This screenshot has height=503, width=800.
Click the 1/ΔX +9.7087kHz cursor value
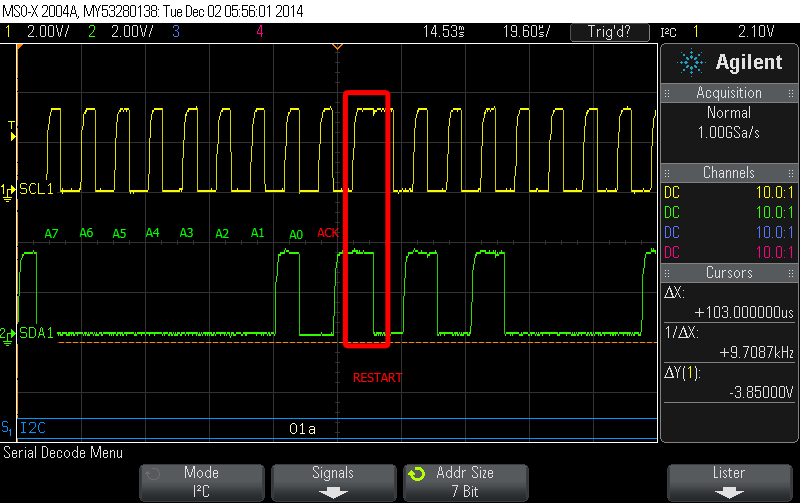[x=757, y=353]
